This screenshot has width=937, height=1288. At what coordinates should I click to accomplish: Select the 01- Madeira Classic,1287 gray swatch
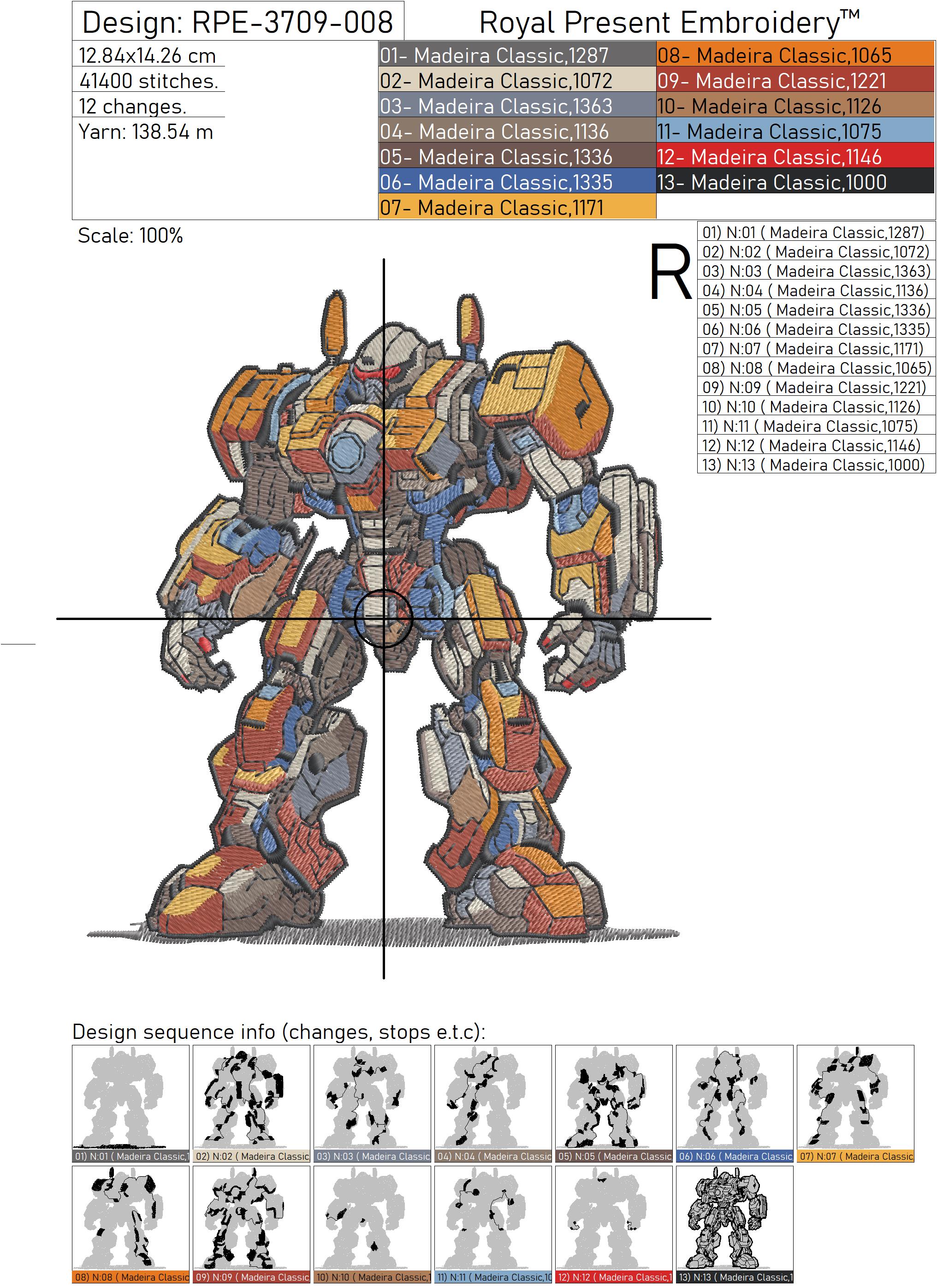[517, 55]
